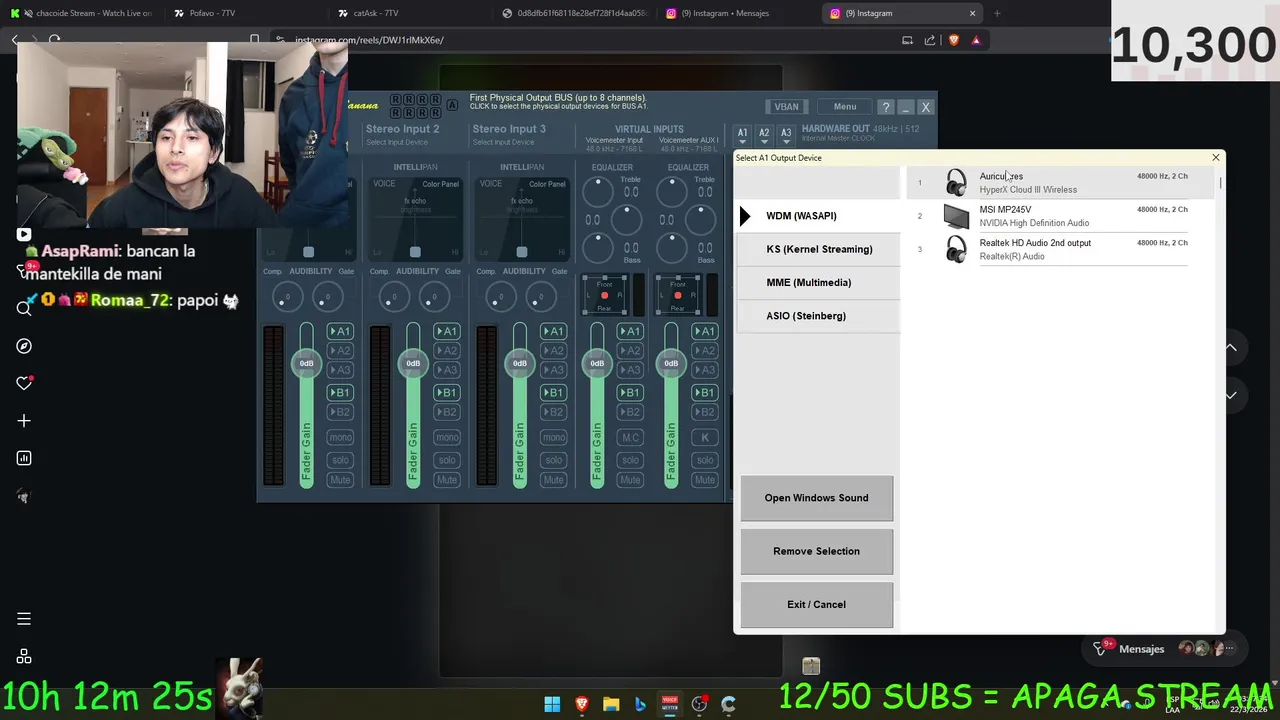This screenshot has height=720, width=1280.
Task: Toggle M.C on Voicemeeter Input strip
Action: click(630, 437)
